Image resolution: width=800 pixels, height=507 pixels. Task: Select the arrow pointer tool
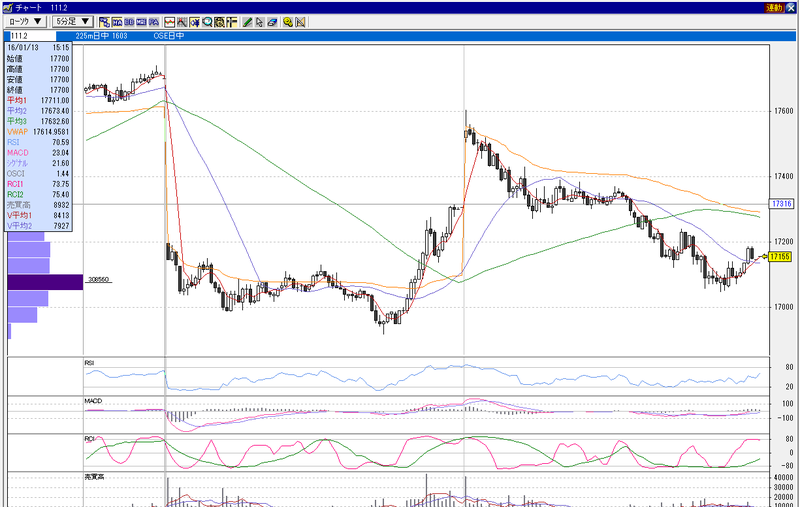point(260,22)
